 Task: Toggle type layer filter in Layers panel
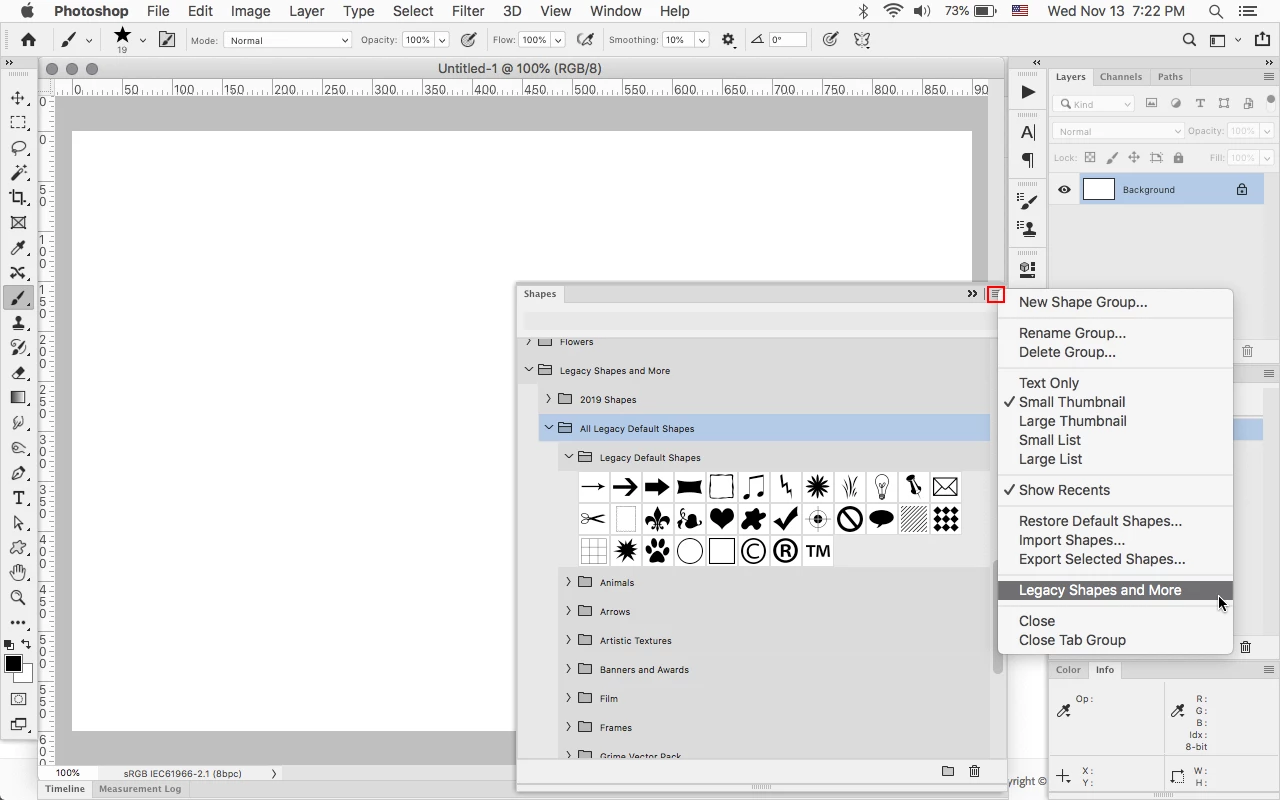coord(1200,103)
